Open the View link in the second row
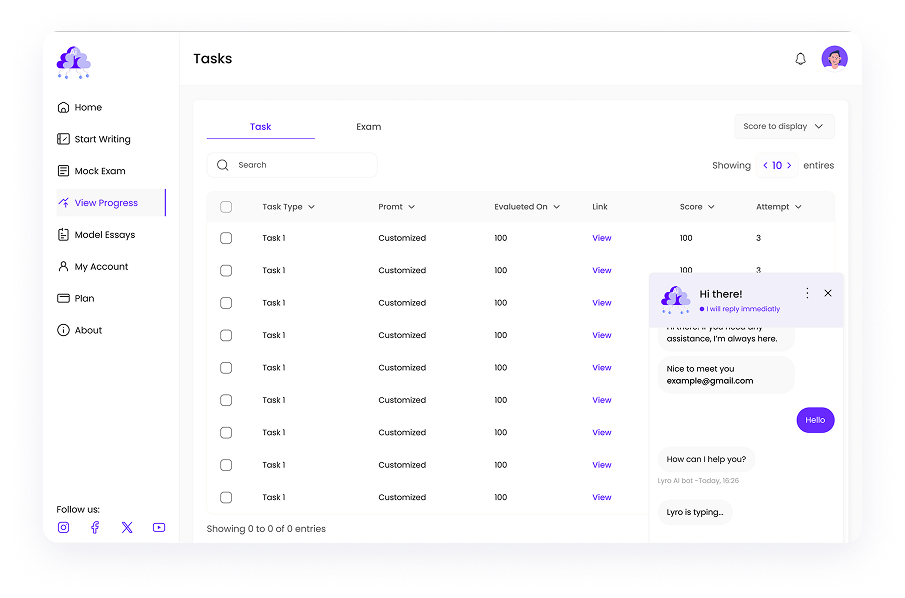This screenshot has width=905, height=598. [601, 270]
